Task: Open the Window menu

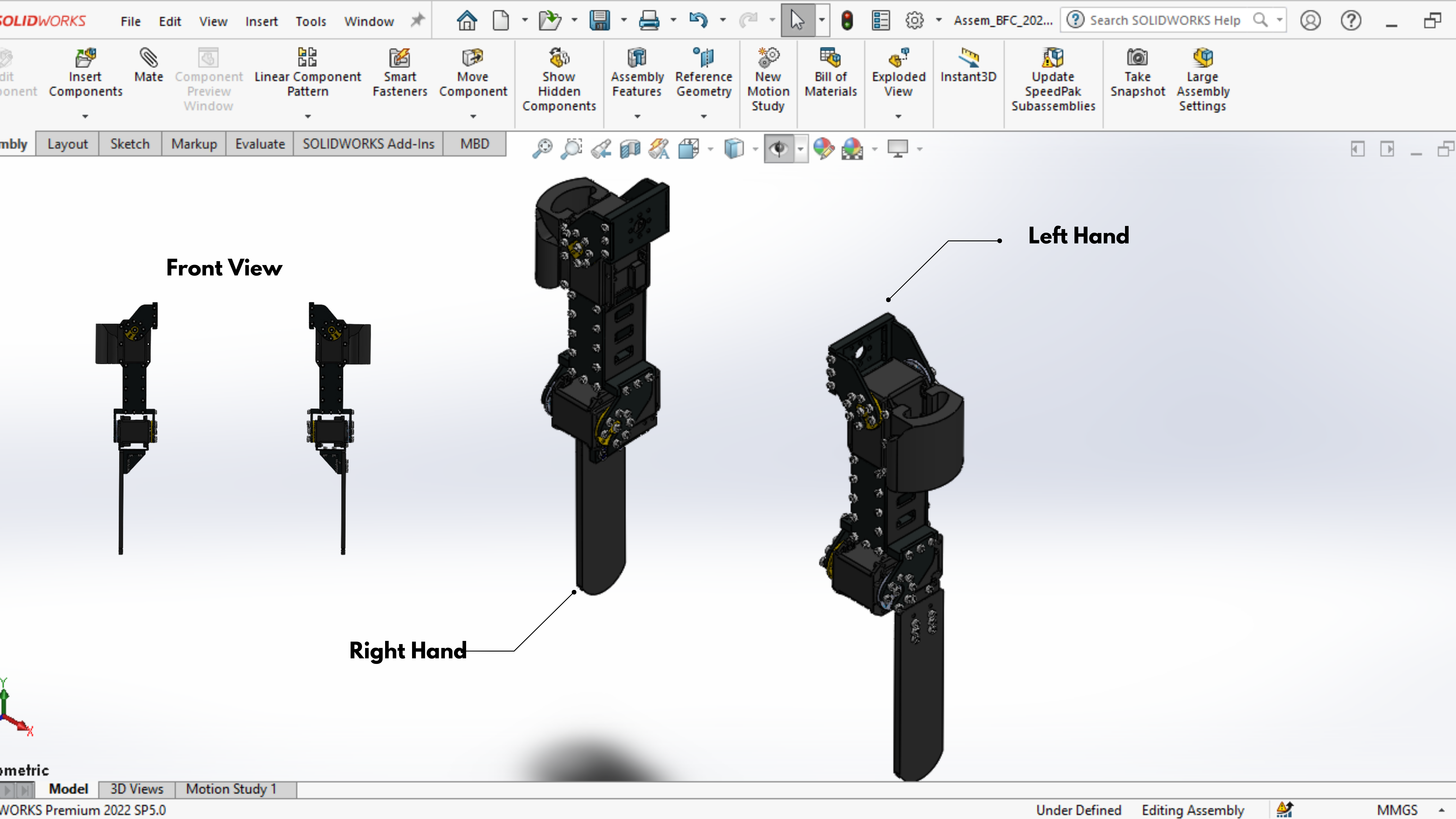Action: tap(369, 22)
